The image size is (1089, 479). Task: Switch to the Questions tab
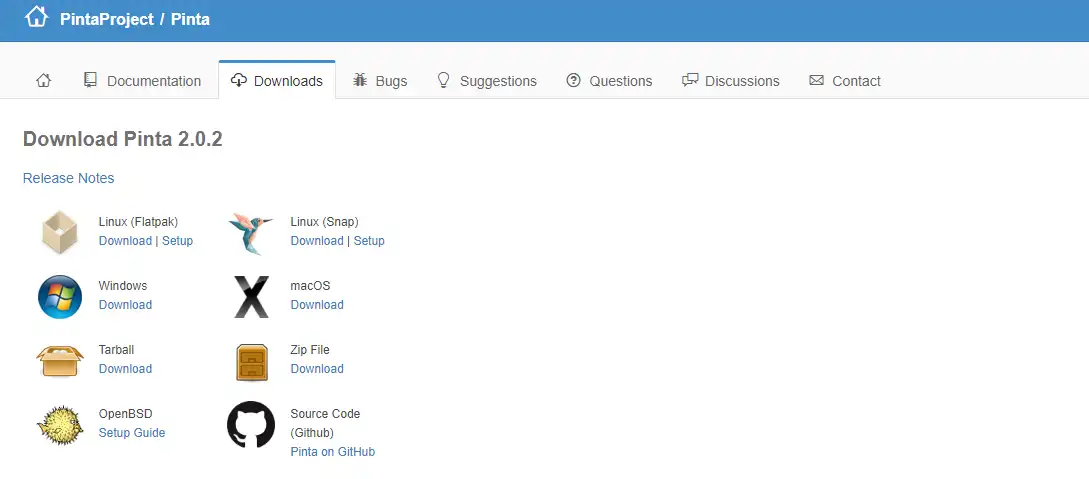click(609, 81)
